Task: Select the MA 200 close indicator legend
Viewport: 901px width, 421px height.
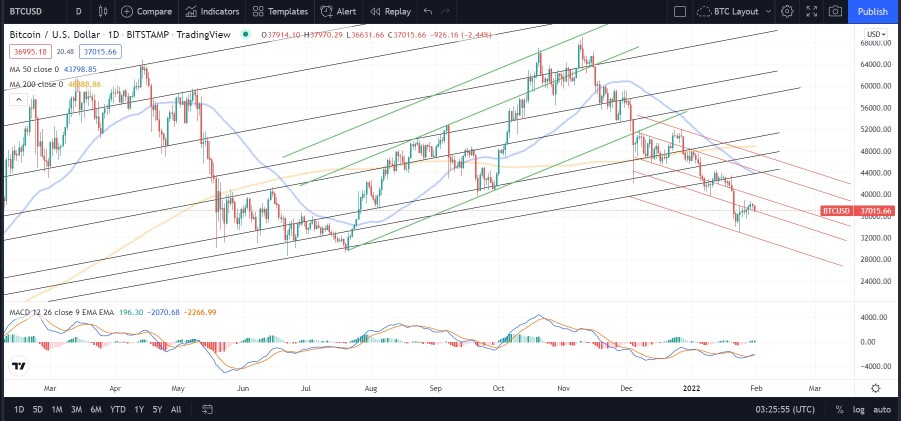Action: (x=55, y=84)
